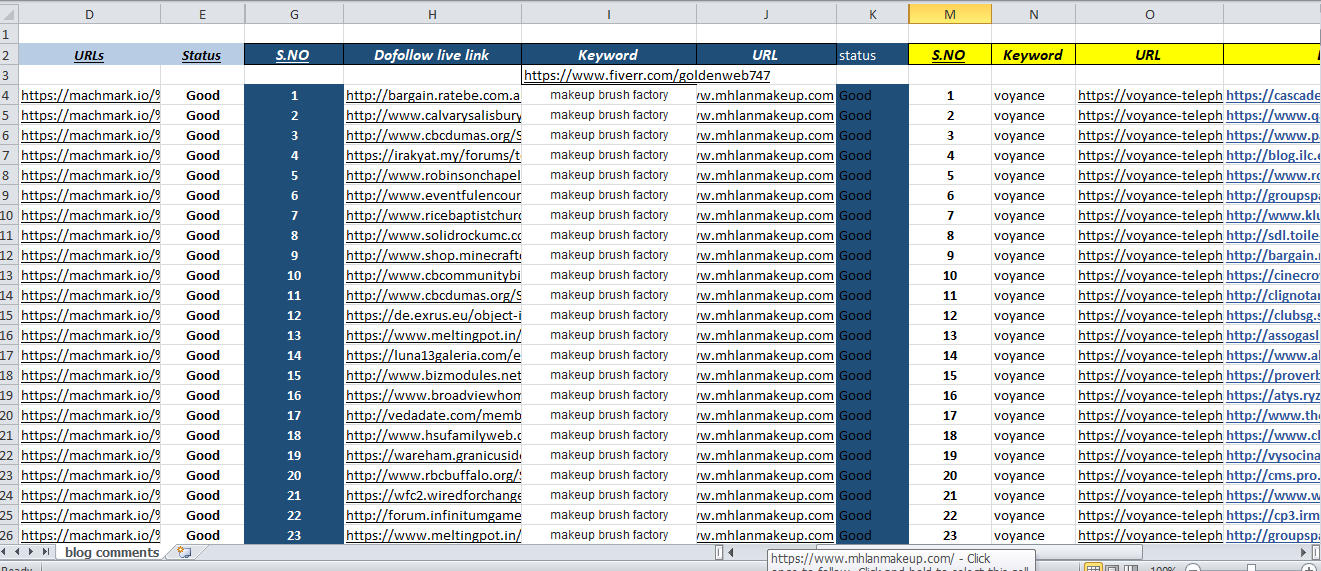Open the wareham.granicuside link
This screenshot has width=1321, height=571.
point(433,455)
